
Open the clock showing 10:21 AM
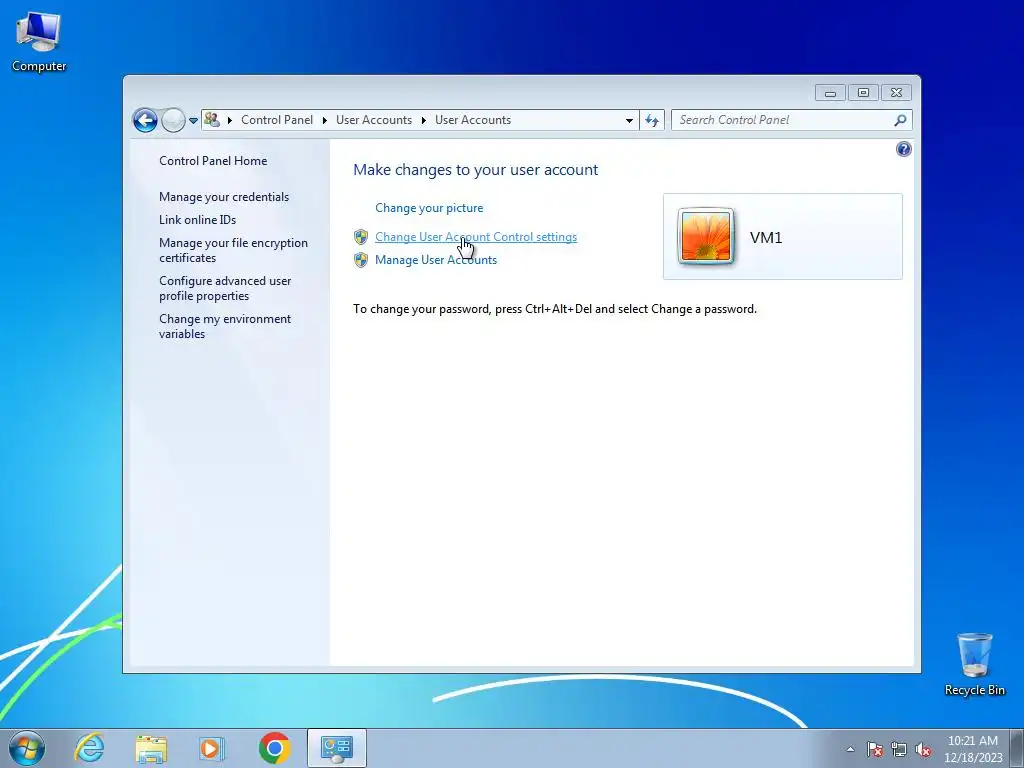(973, 749)
